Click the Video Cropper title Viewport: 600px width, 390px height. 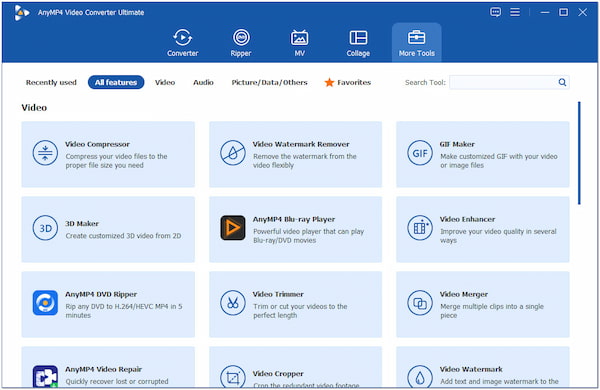[x=278, y=374]
